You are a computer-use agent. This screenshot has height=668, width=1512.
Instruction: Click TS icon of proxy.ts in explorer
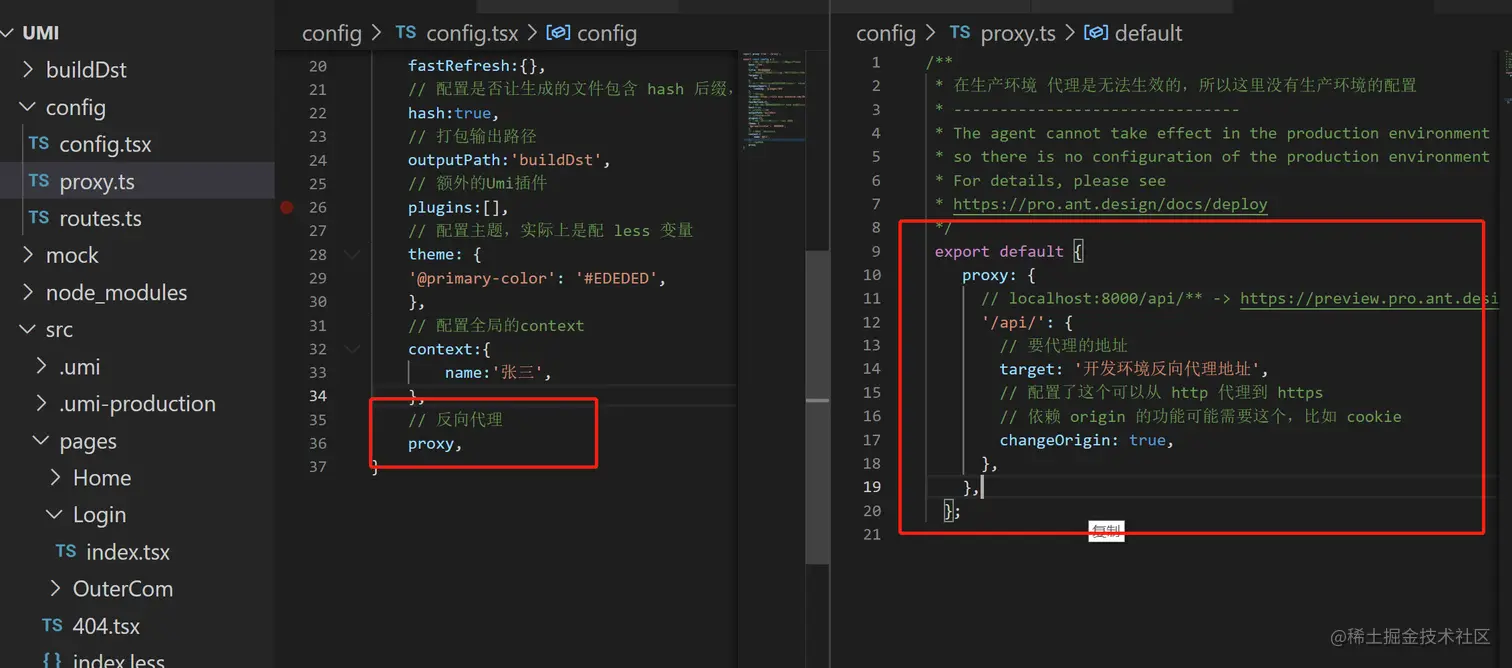click(39, 180)
